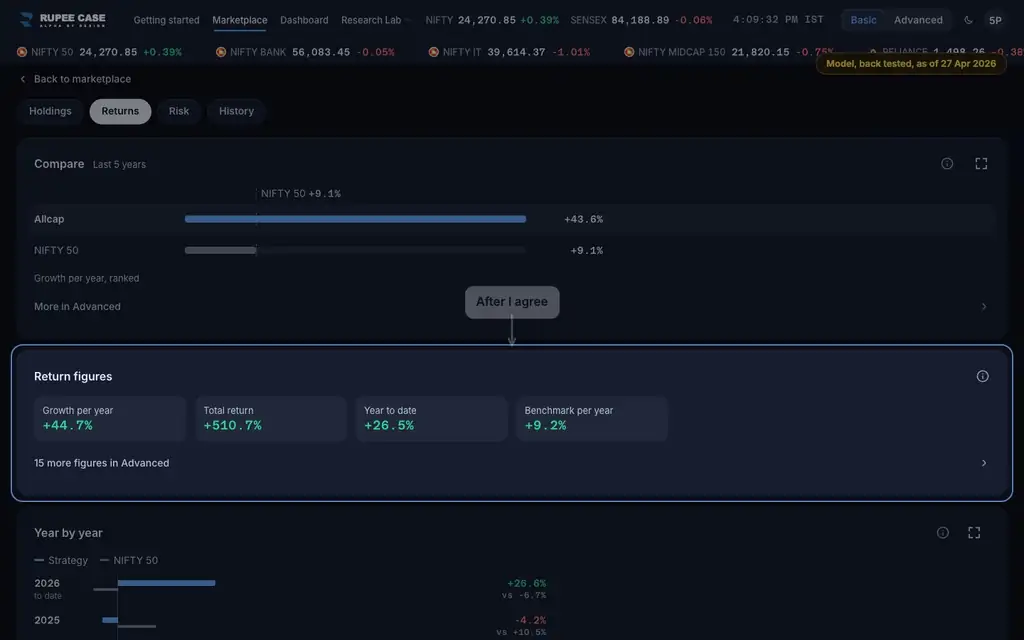This screenshot has width=1024, height=640.
Task: Open the Dashboard nav item
Action: [x=304, y=20]
